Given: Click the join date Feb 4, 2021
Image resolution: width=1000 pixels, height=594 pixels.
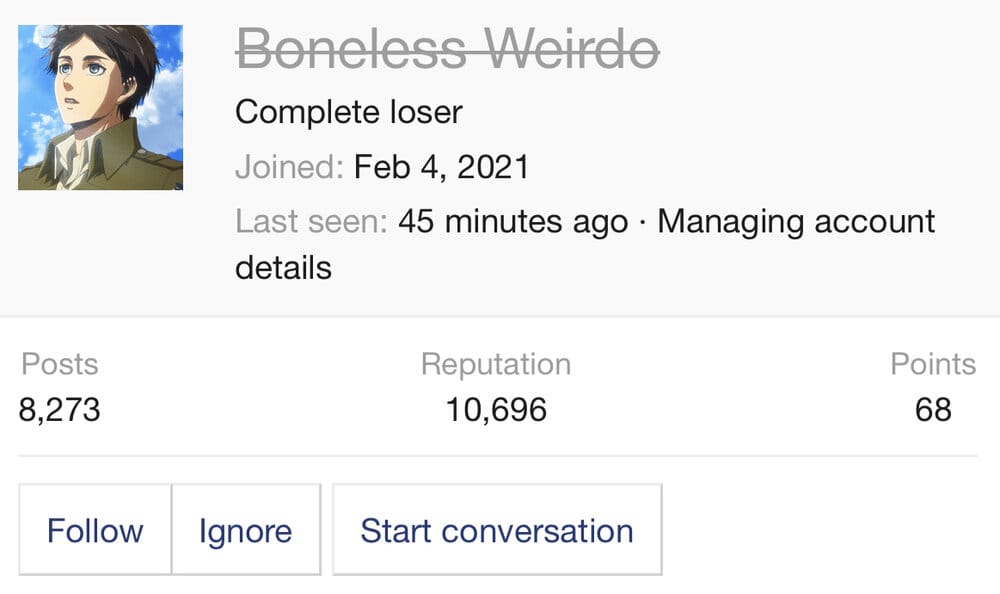Looking at the screenshot, I should coord(441,166).
